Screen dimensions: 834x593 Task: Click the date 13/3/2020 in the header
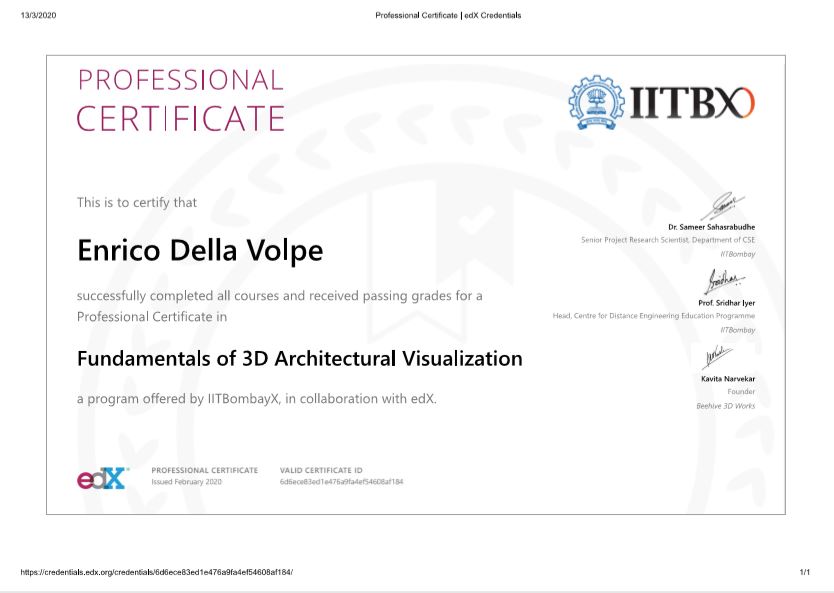tap(38, 15)
